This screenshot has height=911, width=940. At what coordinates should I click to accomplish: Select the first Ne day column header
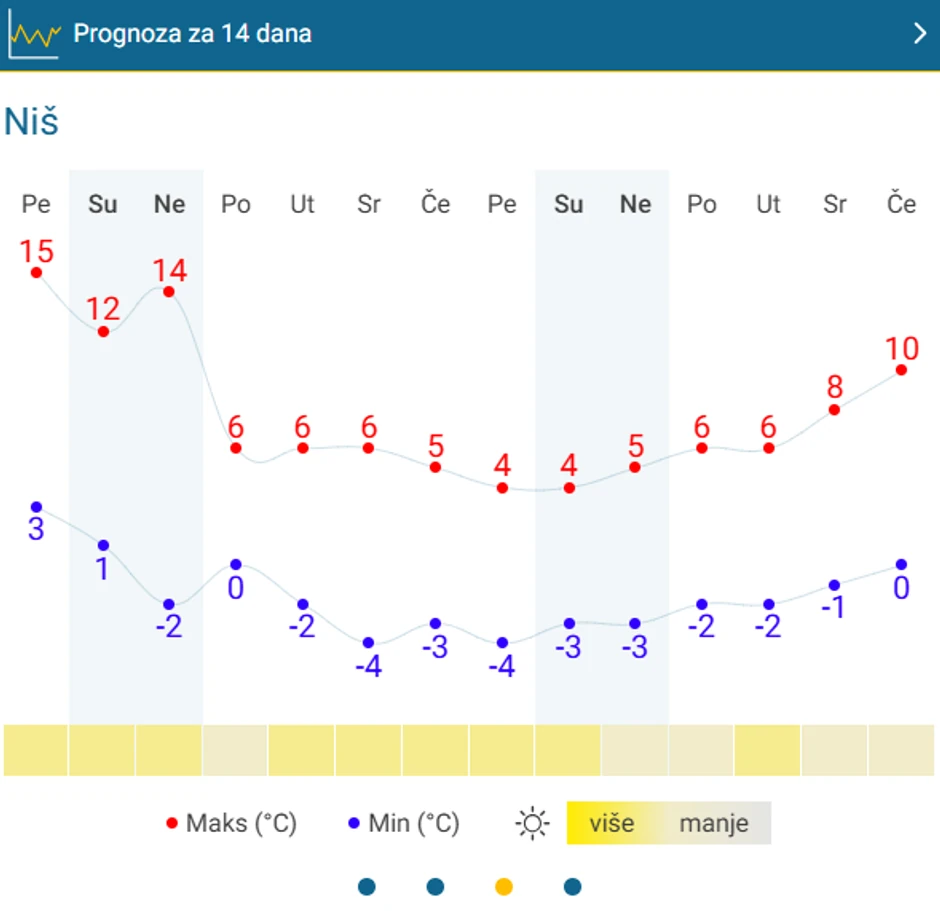point(169,205)
